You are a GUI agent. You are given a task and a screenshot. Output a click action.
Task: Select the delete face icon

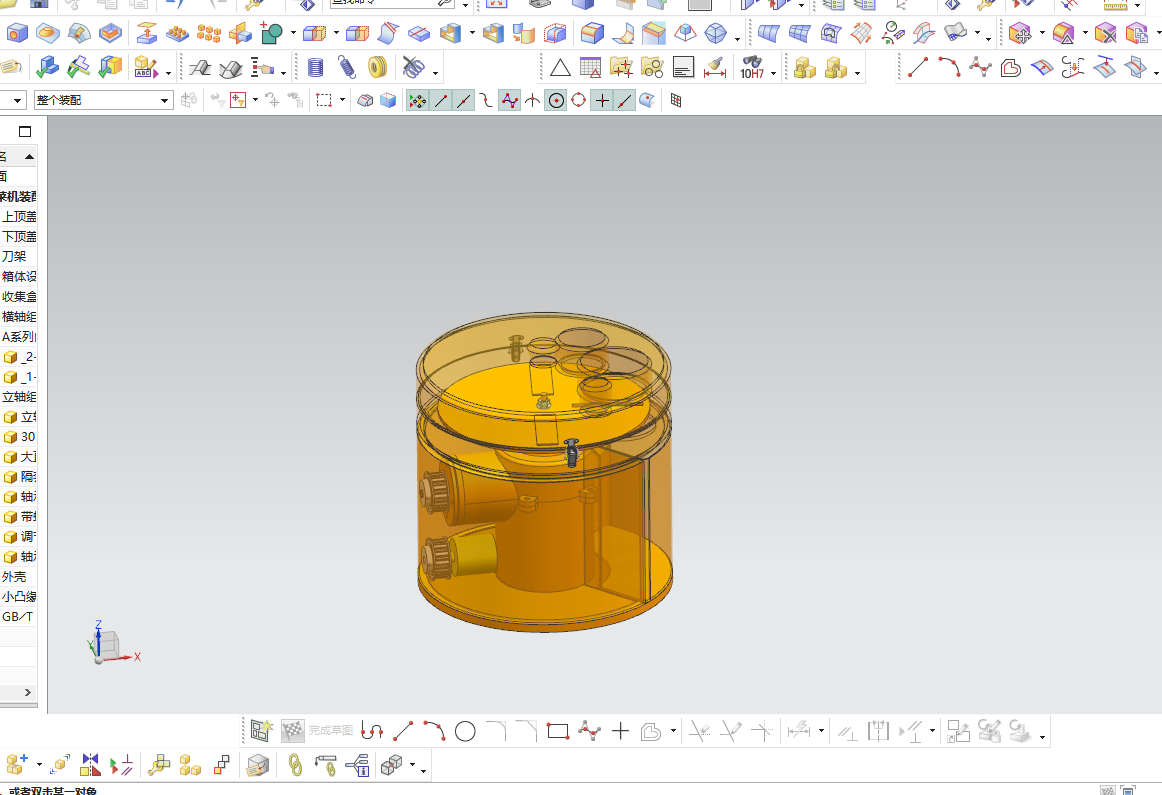coord(1105,33)
